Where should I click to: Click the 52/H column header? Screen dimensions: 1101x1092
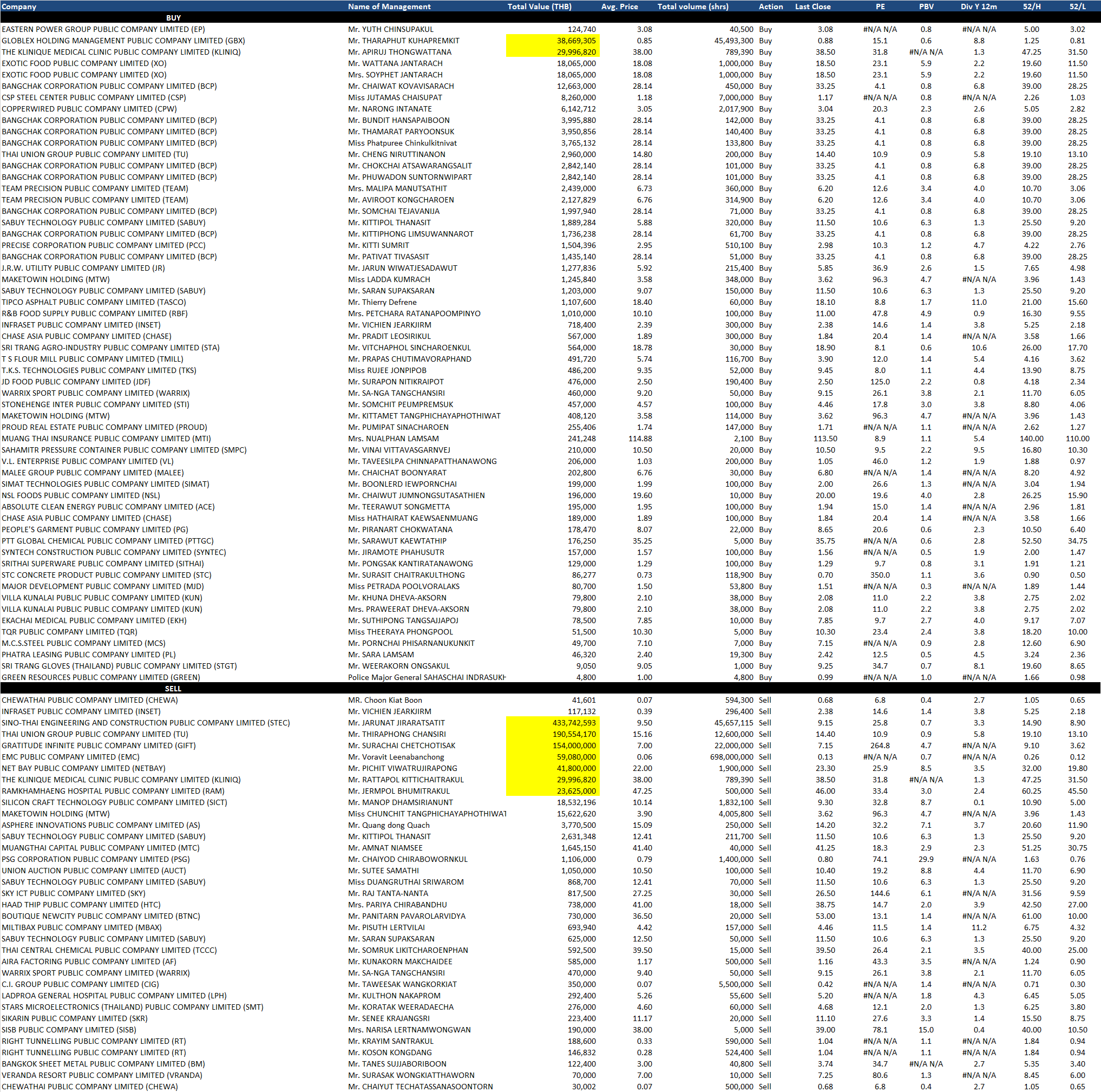1031,6
